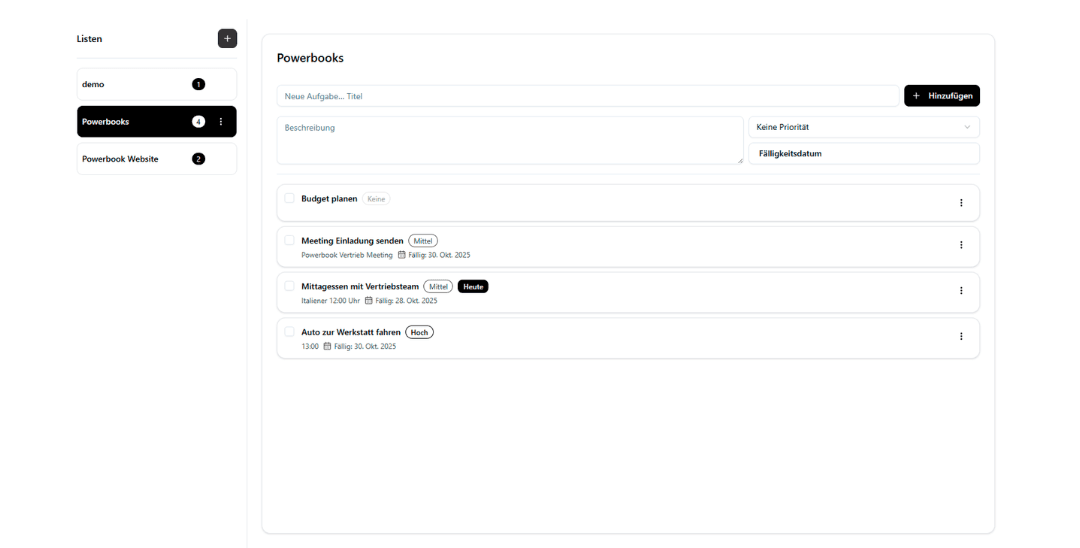
Task: Open options menu for Budget planen task
Action: tap(961, 203)
